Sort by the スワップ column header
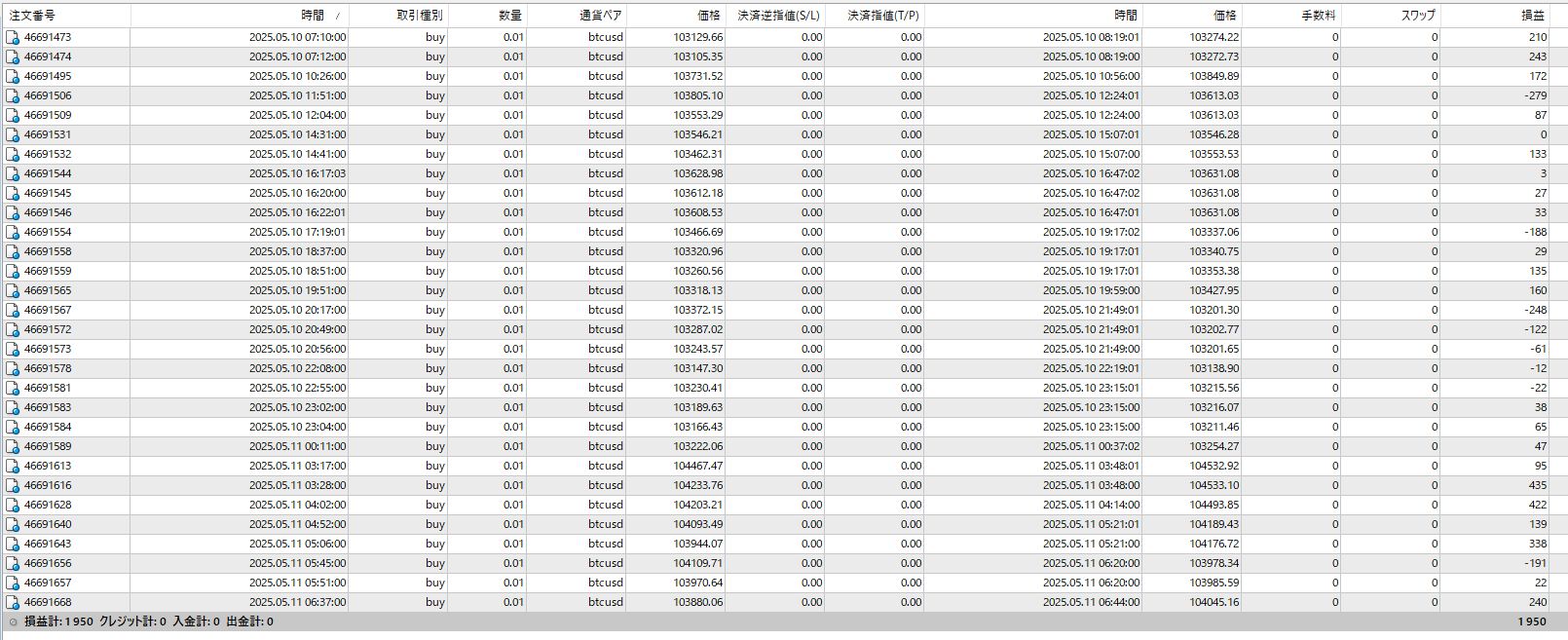Viewport: 1568px width, 640px height. pos(1418,16)
